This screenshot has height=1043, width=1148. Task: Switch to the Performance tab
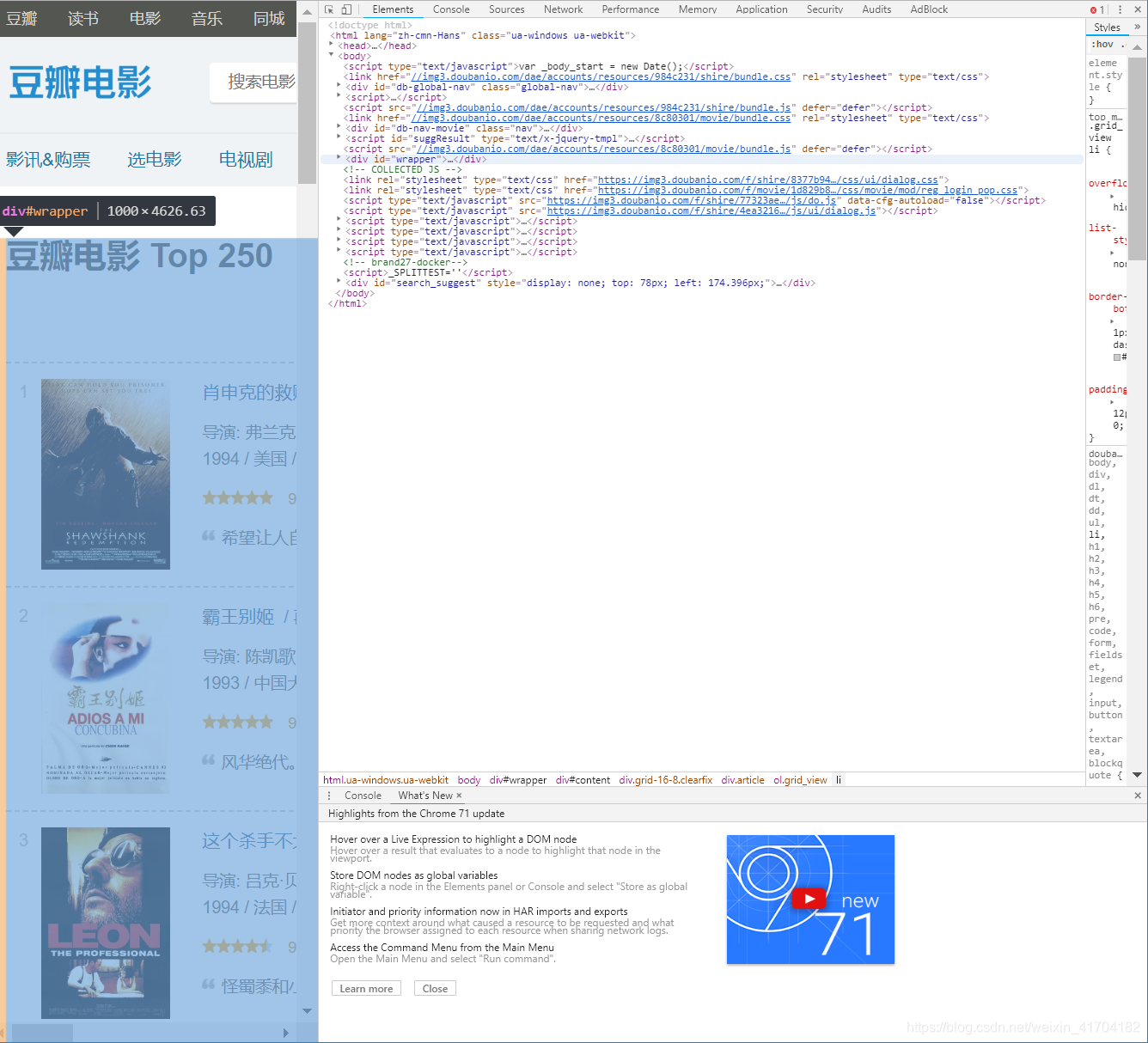(x=631, y=9)
